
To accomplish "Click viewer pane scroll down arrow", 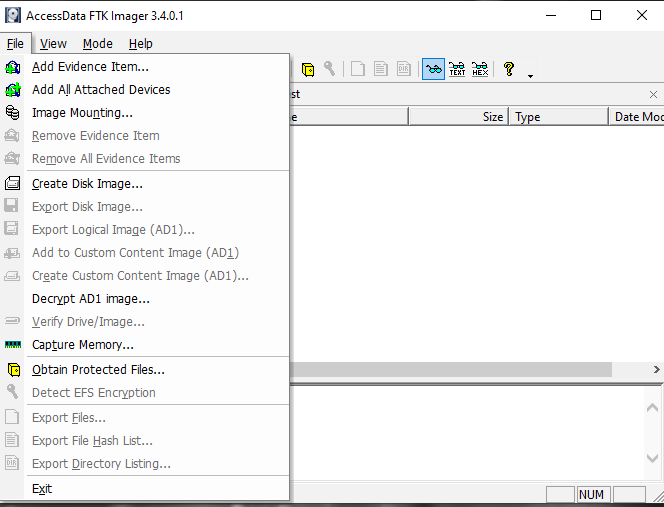I will pos(653,458).
